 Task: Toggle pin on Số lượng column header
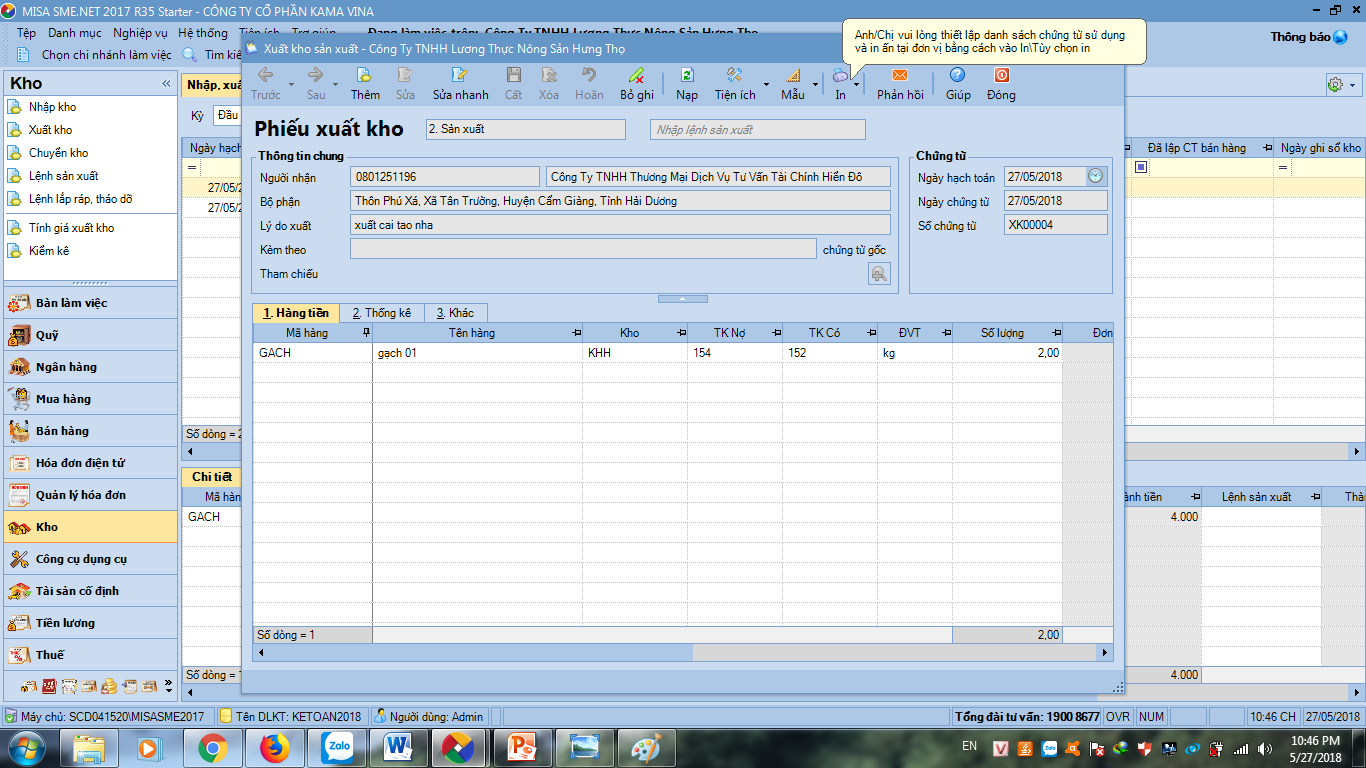click(1056, 333)
